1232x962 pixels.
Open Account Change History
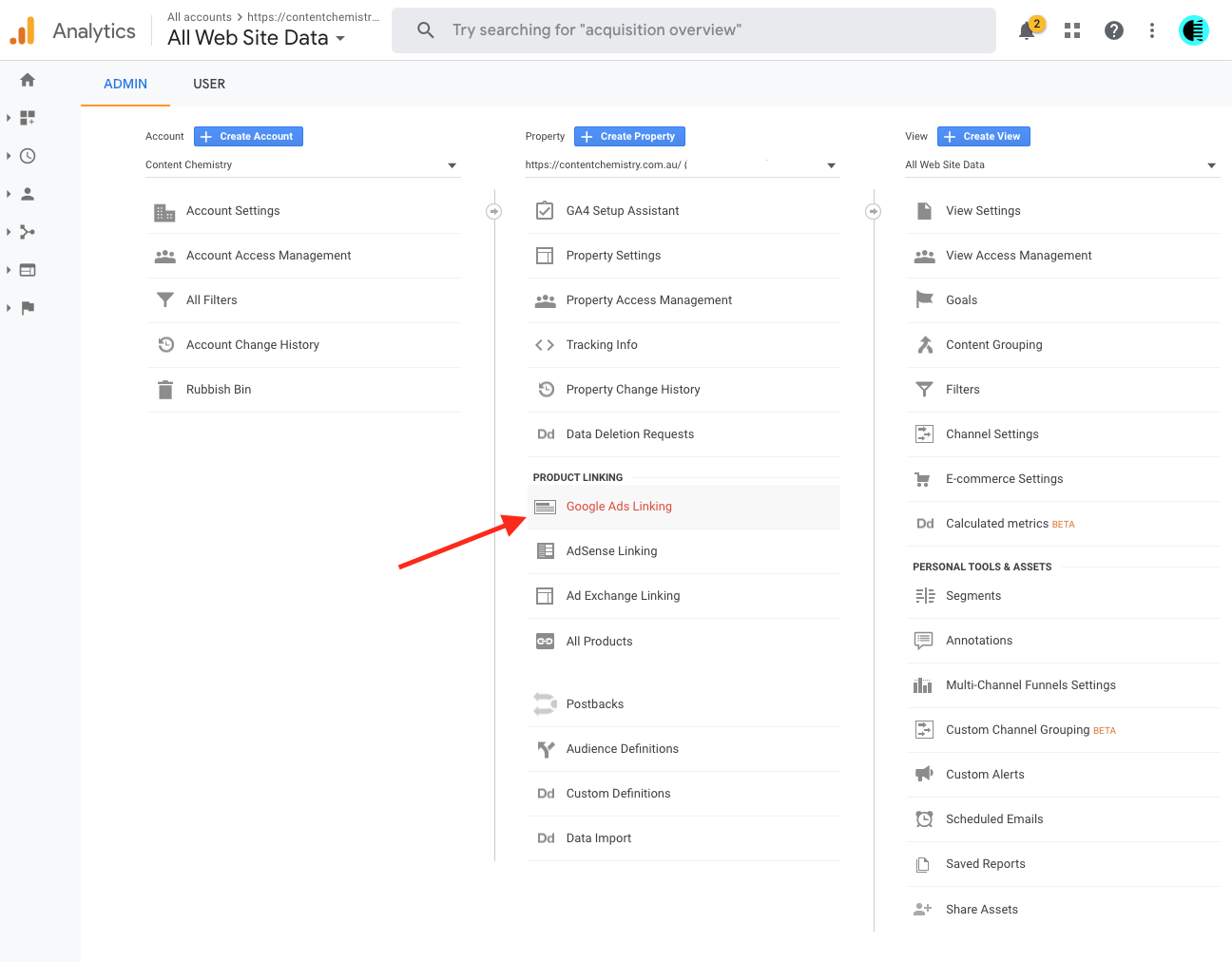(x=304, y=345)
